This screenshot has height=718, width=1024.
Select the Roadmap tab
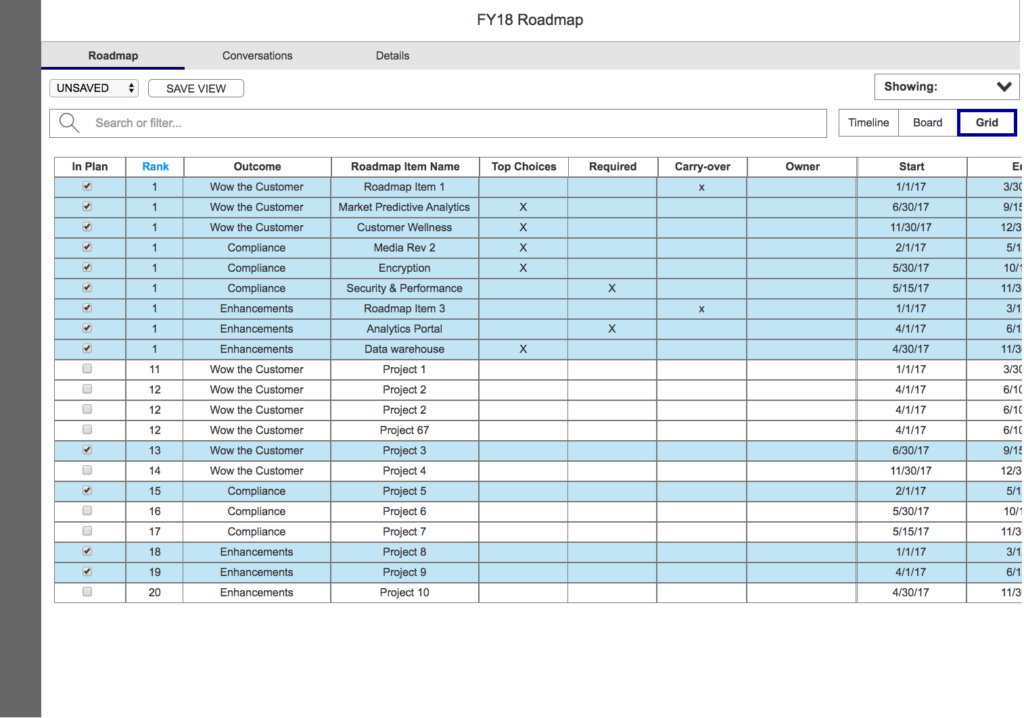pos(113,56)
